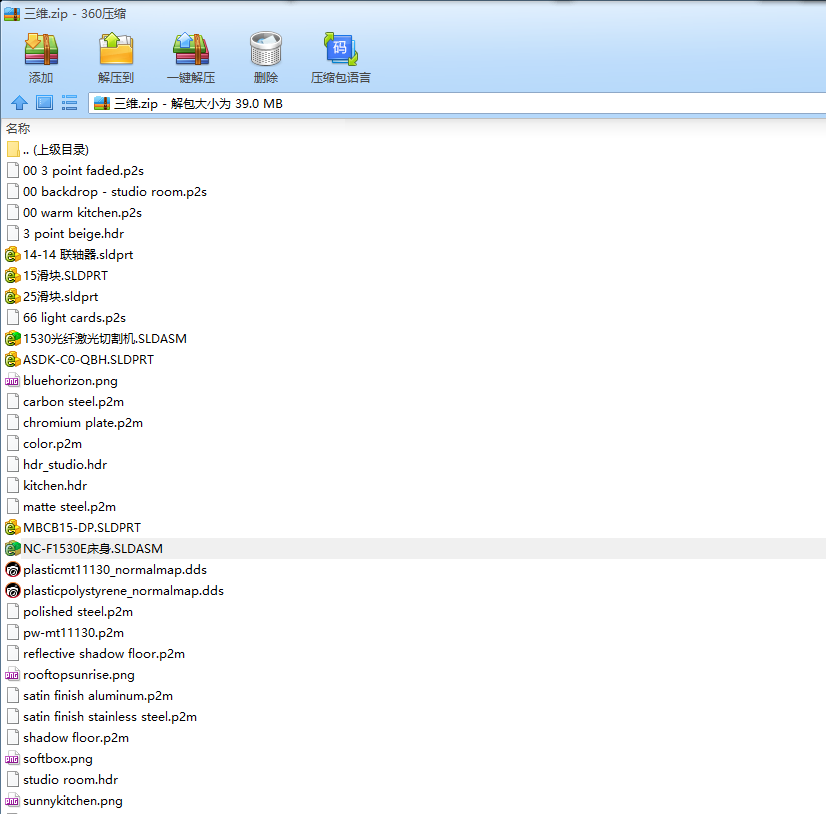
Task: Sort by the 名称 column header
Action: [18, 129]
